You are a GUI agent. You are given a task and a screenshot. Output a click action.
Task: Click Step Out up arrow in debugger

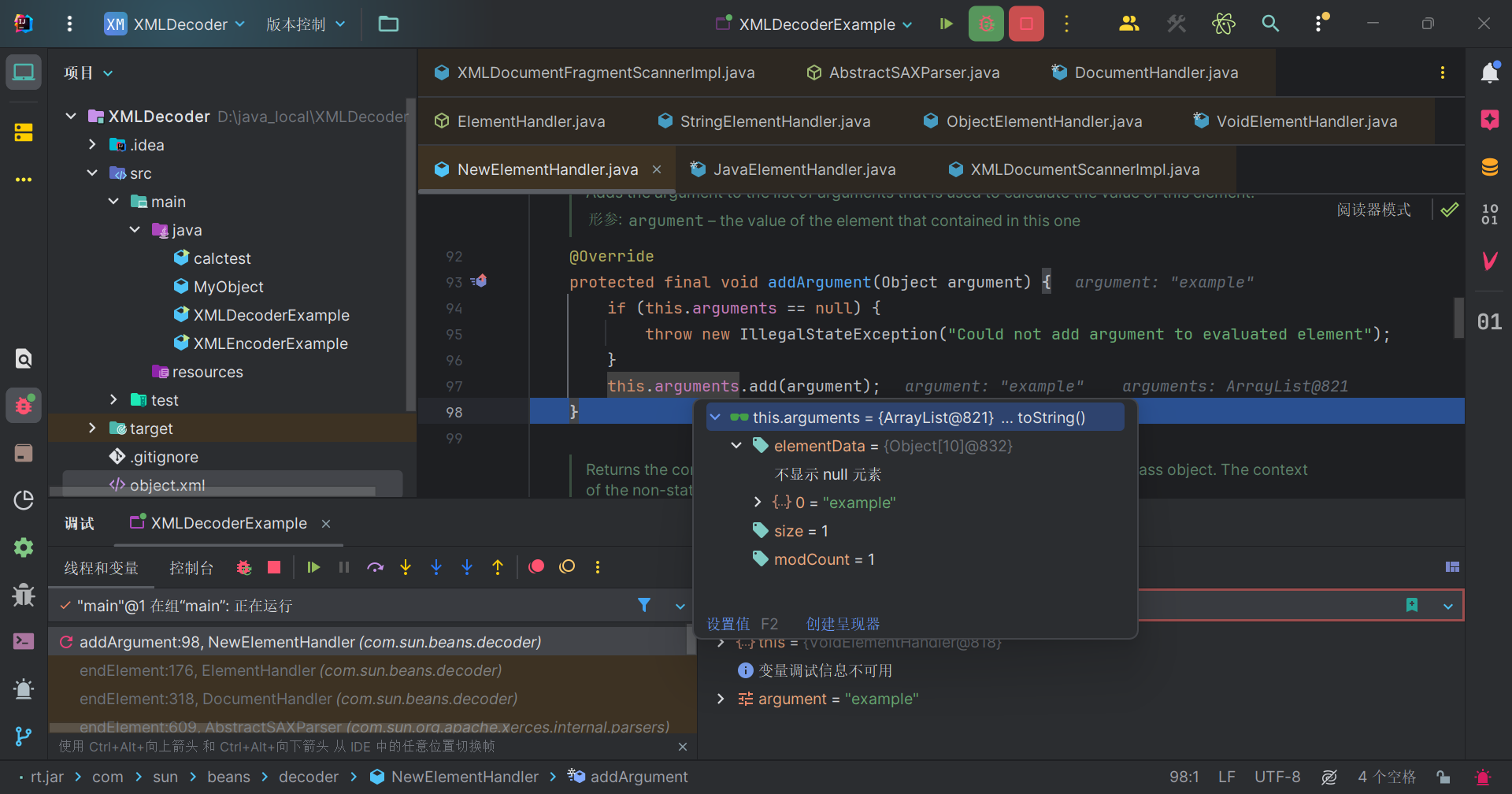[498, 567]
